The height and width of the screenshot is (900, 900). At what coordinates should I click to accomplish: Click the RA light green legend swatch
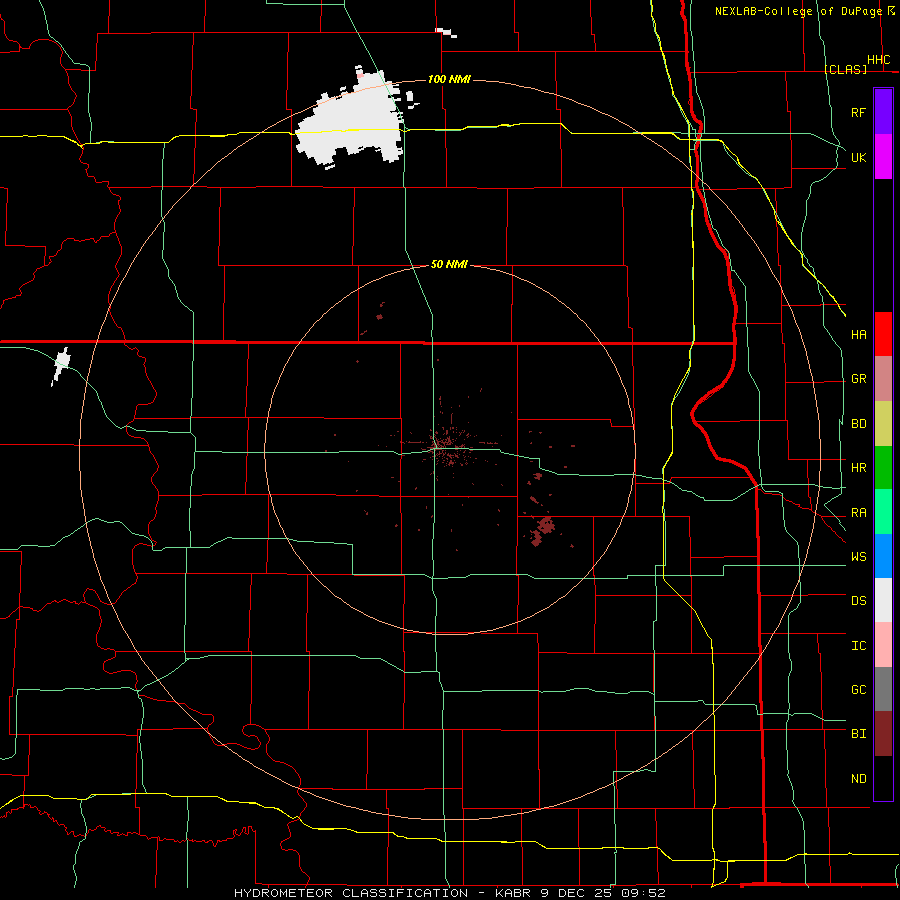(883, 512)
